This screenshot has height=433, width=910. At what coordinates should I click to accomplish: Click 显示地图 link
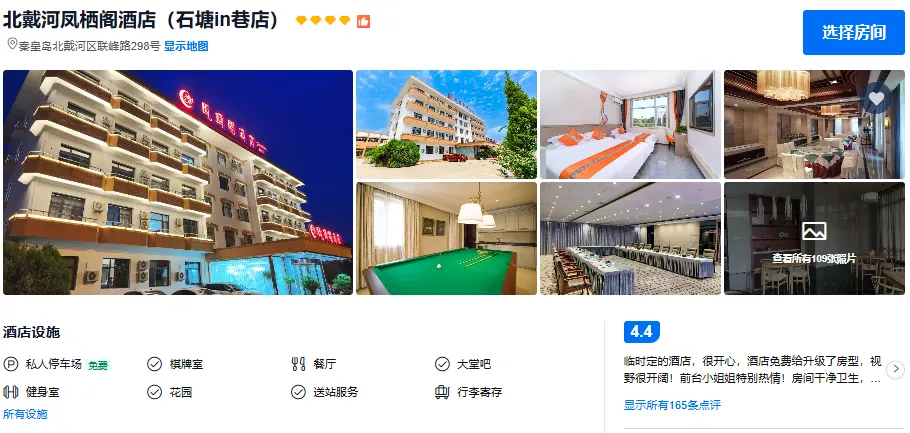[x=186, y=46]
